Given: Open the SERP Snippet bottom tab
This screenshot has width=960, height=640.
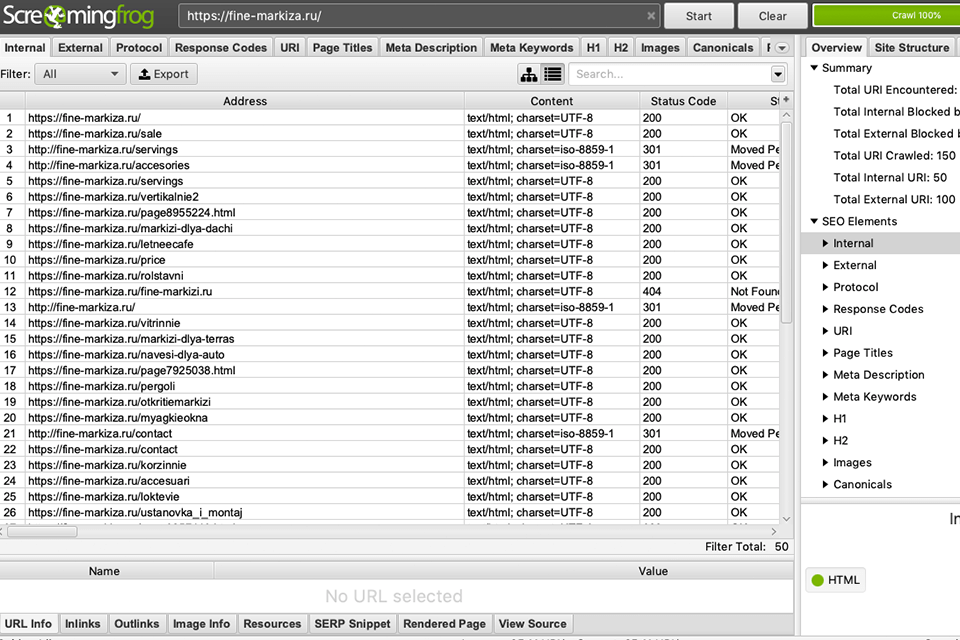Looking at the screenshot, I should 352,623.
